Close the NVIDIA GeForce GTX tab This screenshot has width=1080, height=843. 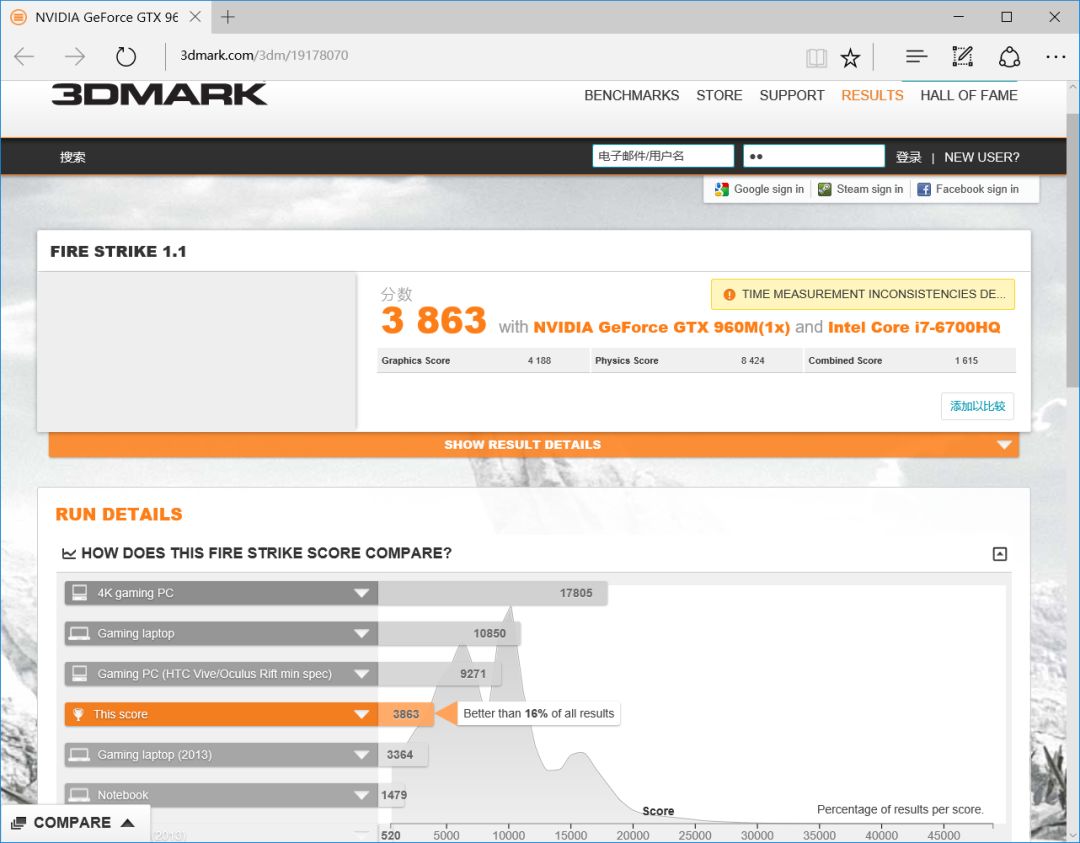(x=195, y=17)
